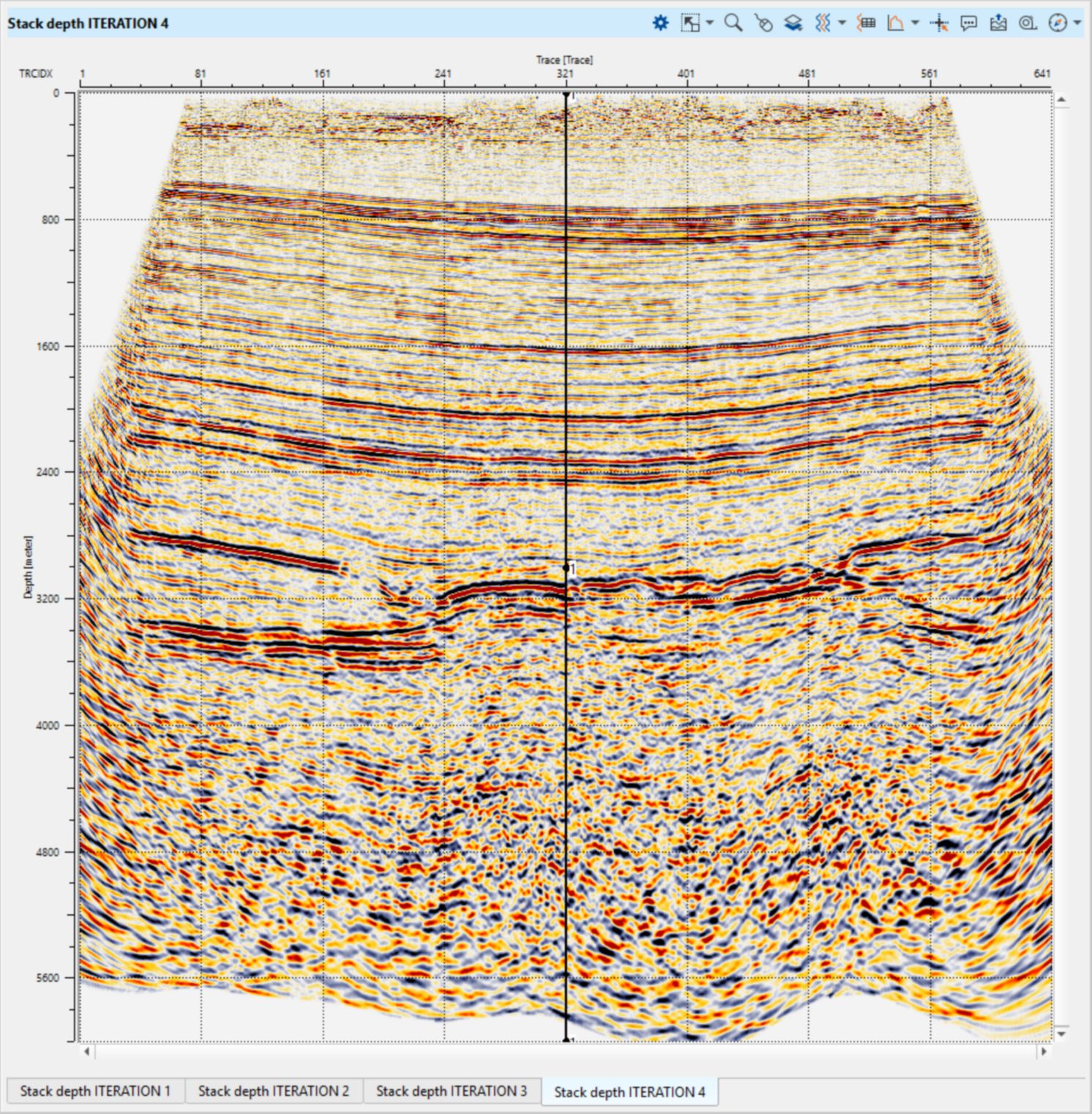The width and height of the screenshot is (1092, 1114).
Task: Switch to Stack depth ITERATION 1 tab
Action: [95, 1091]
